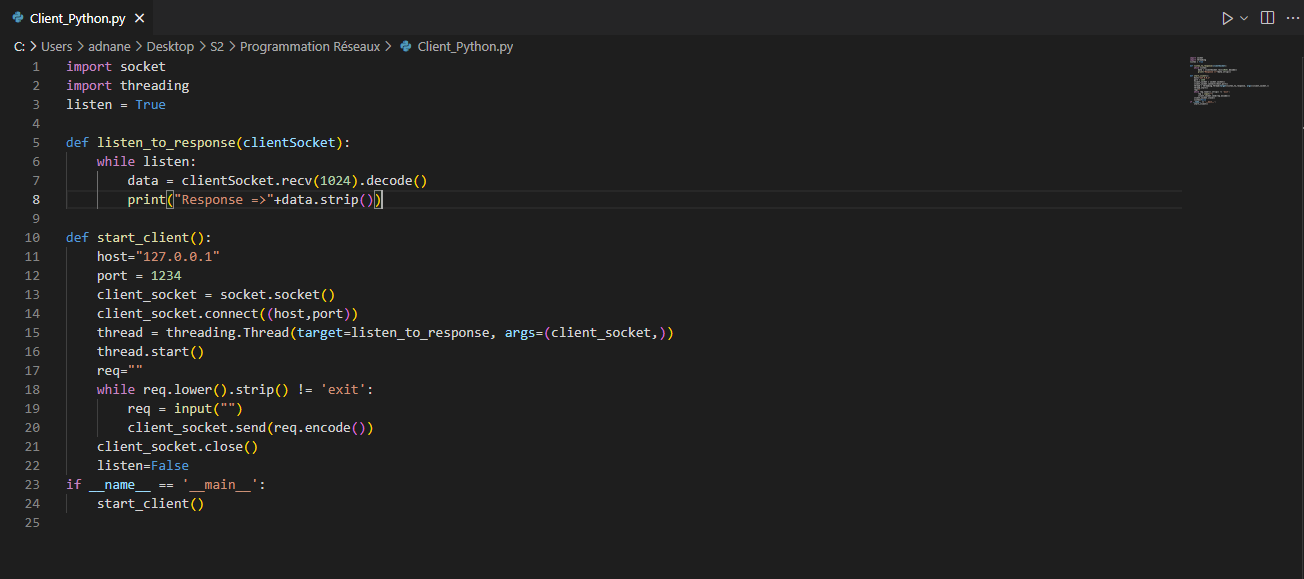Place cursor on the import socket statement
Screen dimensions: 1304x579
(x=115, y=66)
